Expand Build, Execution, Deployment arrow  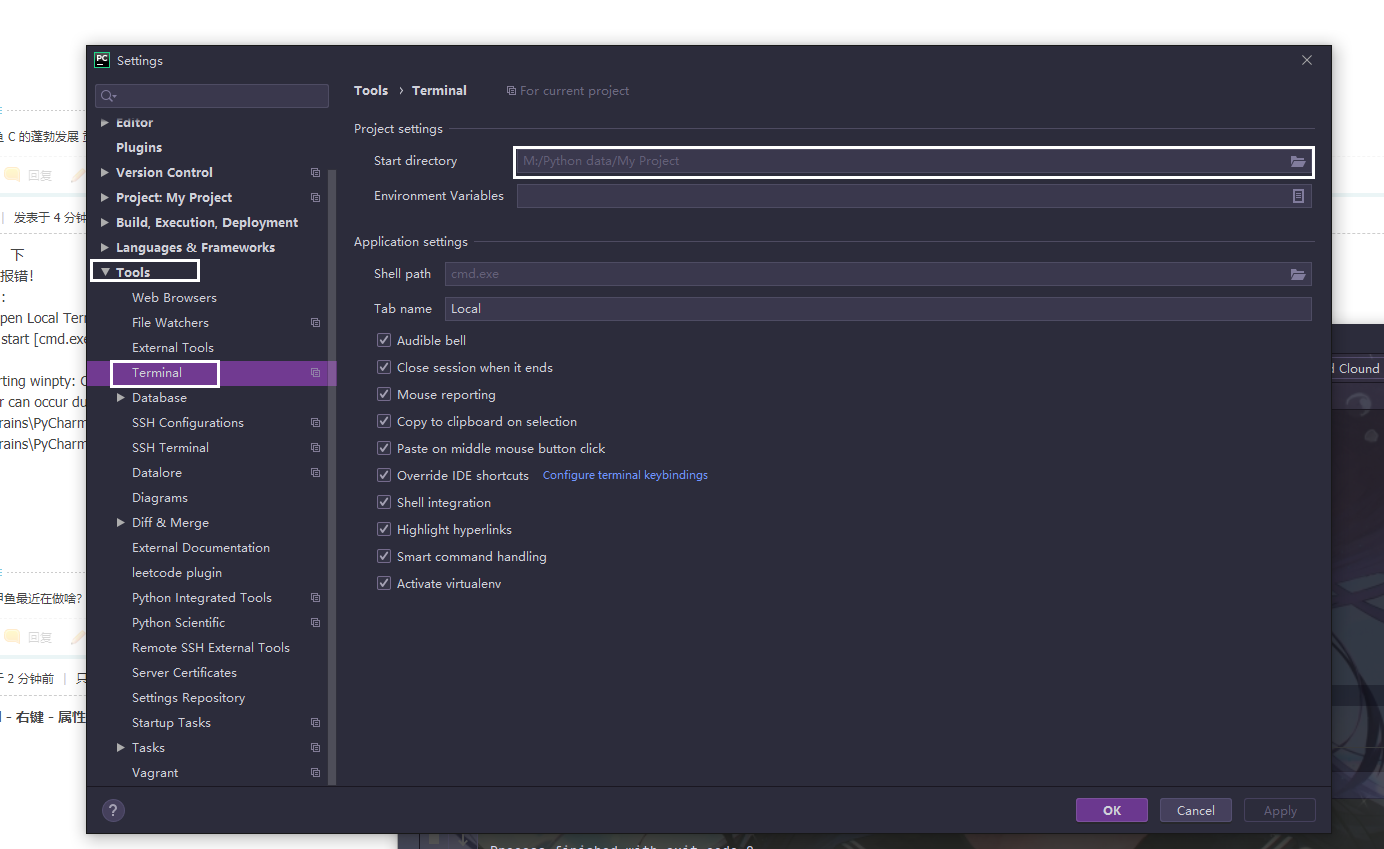[x=105, y=223]
